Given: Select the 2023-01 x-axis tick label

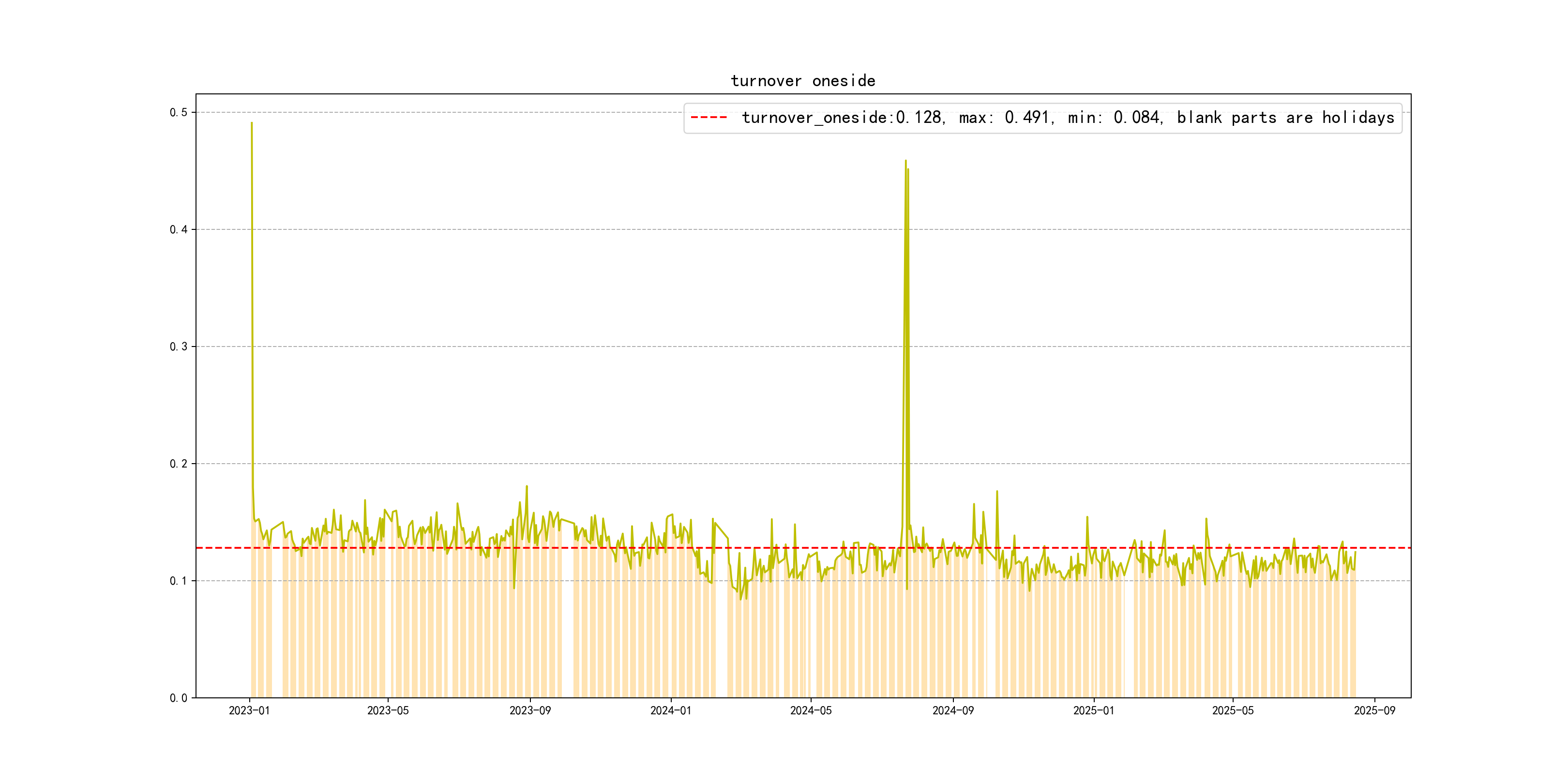Looking at the screenshot, I should (x=249, y=710).
